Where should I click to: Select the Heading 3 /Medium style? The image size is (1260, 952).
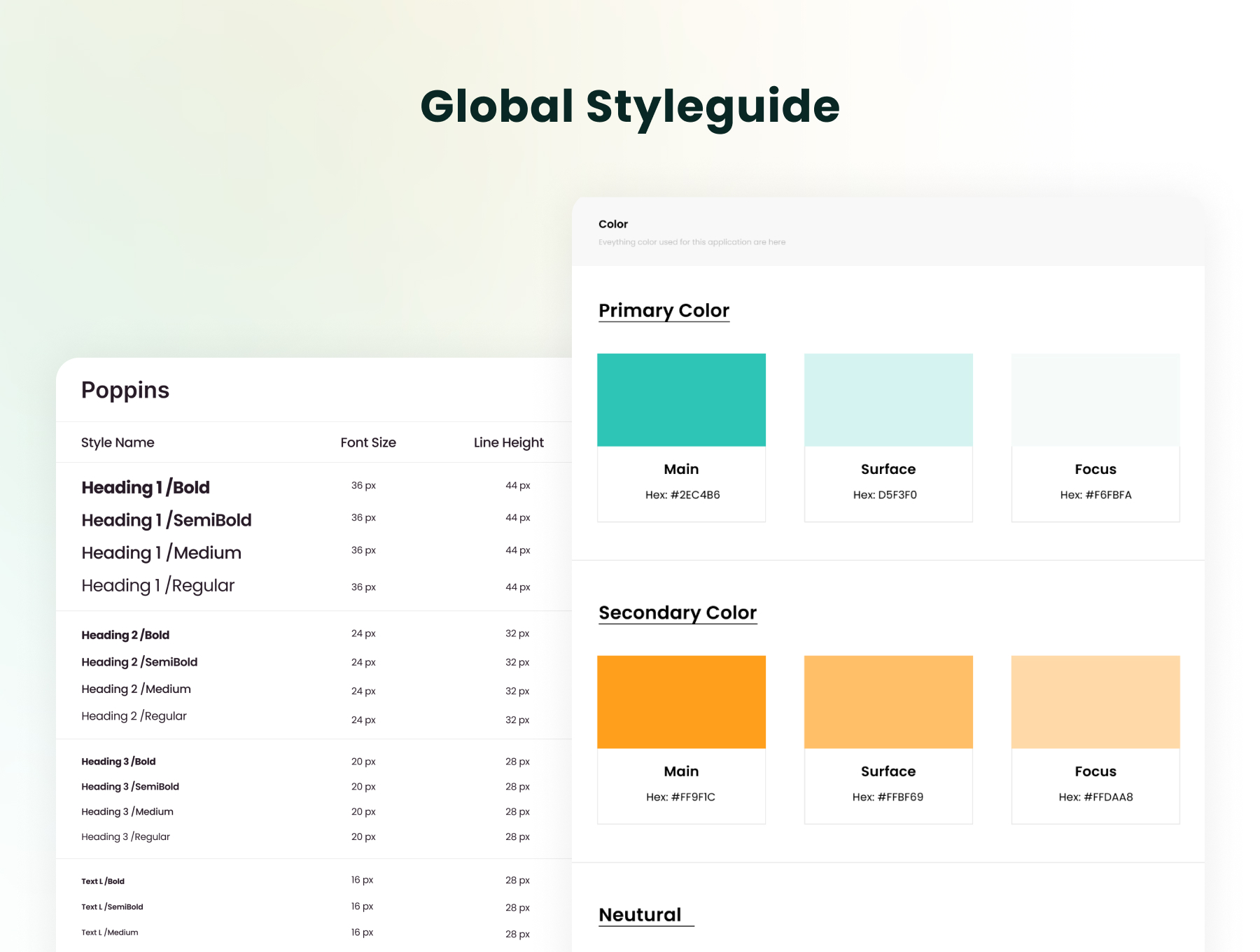pos(127,811)
